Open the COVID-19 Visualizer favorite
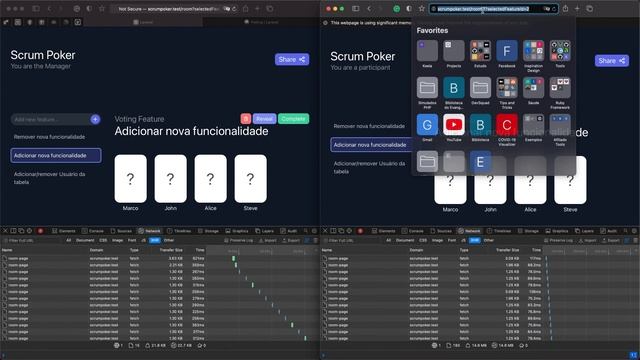The image size is (640, 360). pyautogui.click(x=507, y=124)
